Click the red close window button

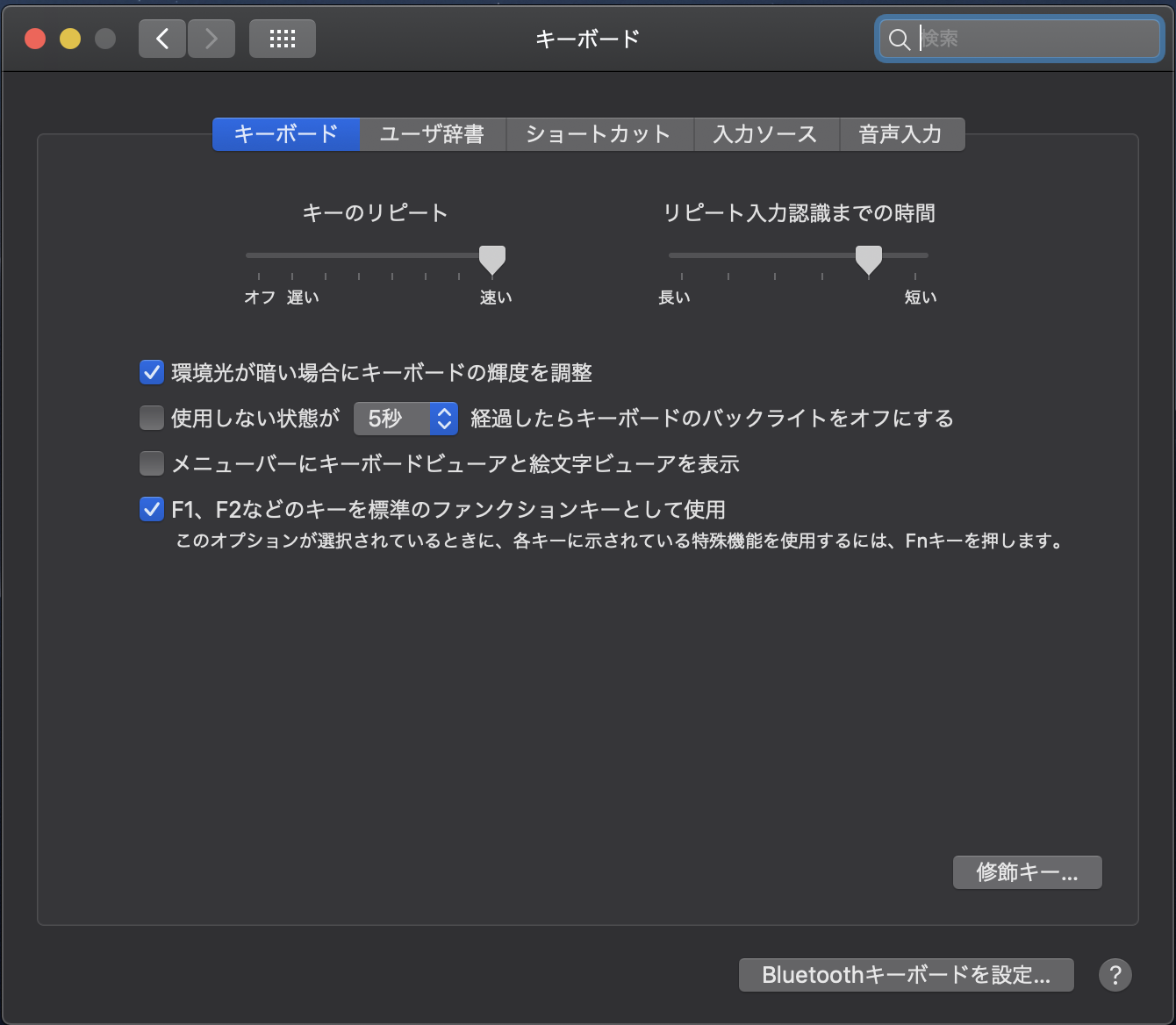tap(35, 39)
